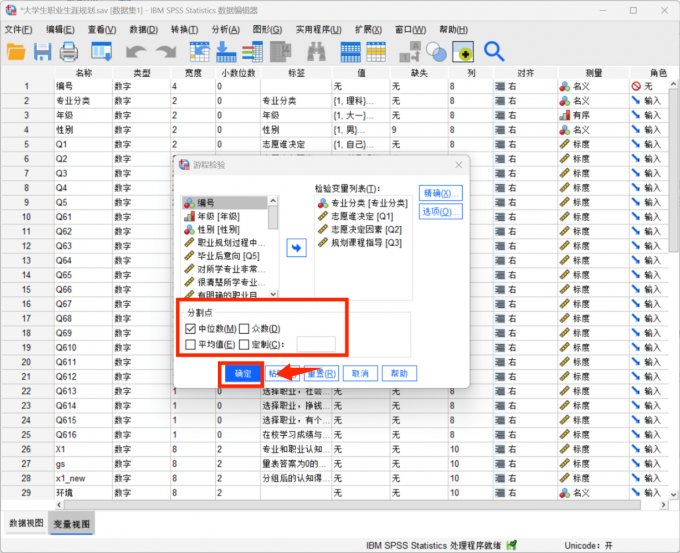
Task: Open the 实用程序(U) menu
Action: click(x=318, y=29)
